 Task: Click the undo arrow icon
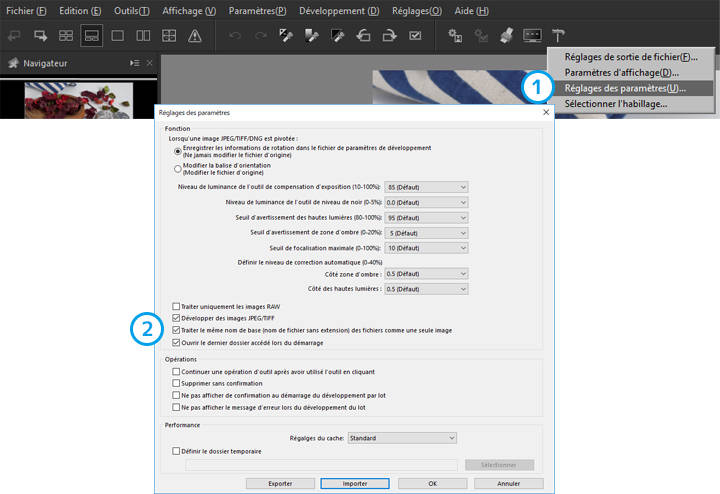(235, 36)
